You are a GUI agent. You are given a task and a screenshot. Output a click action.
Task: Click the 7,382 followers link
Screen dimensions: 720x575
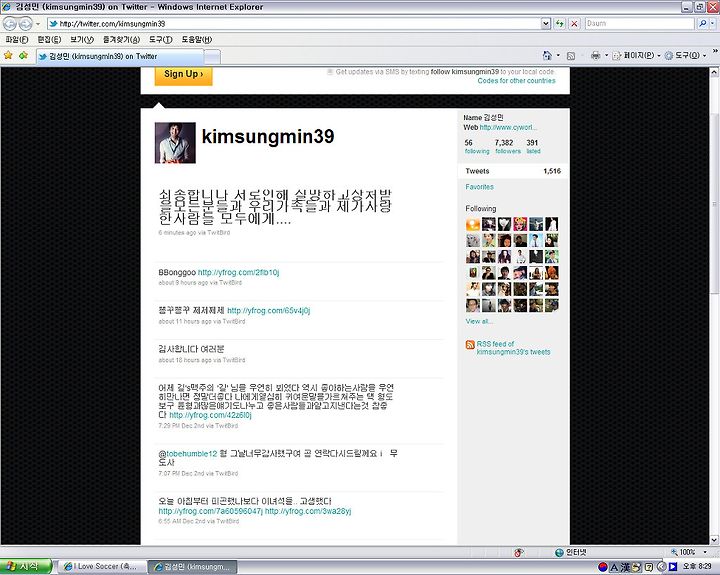coord(507,147)
